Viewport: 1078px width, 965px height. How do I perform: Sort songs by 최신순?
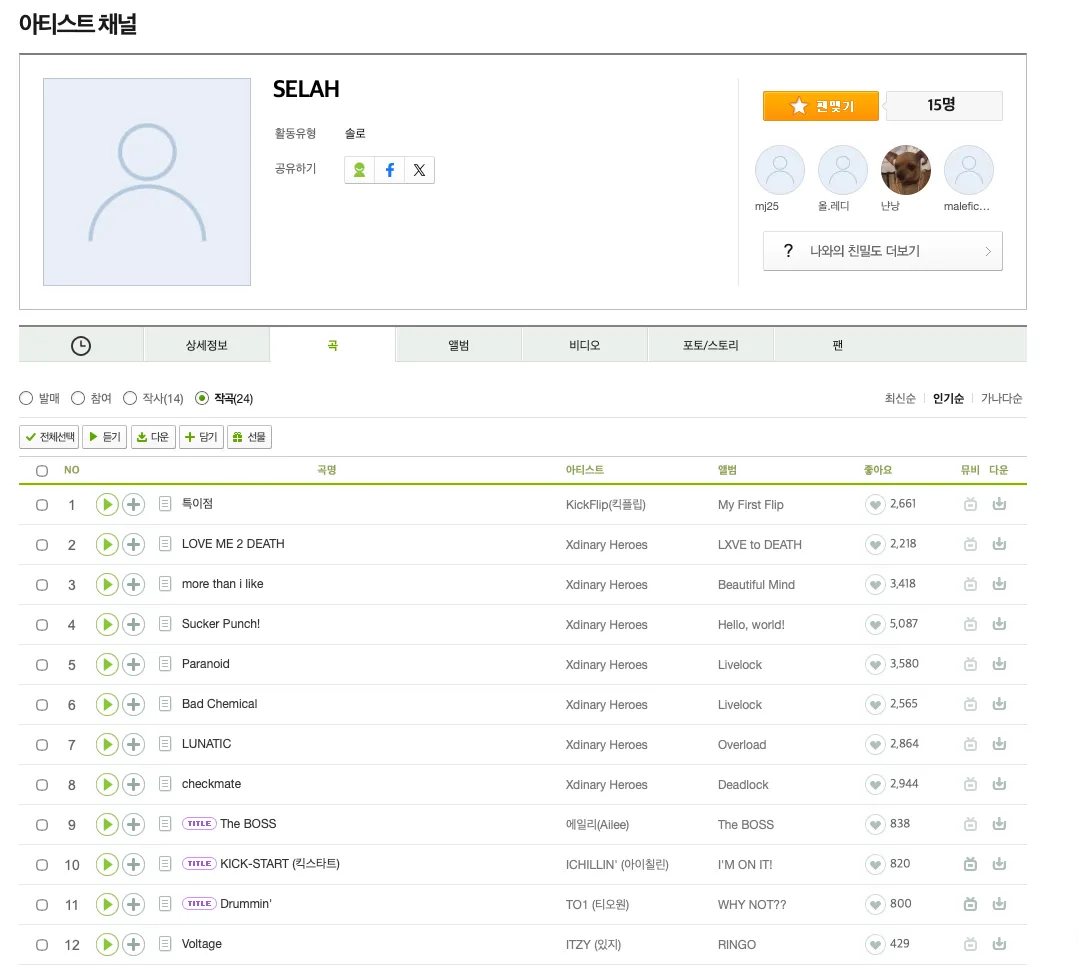[900, 399]
